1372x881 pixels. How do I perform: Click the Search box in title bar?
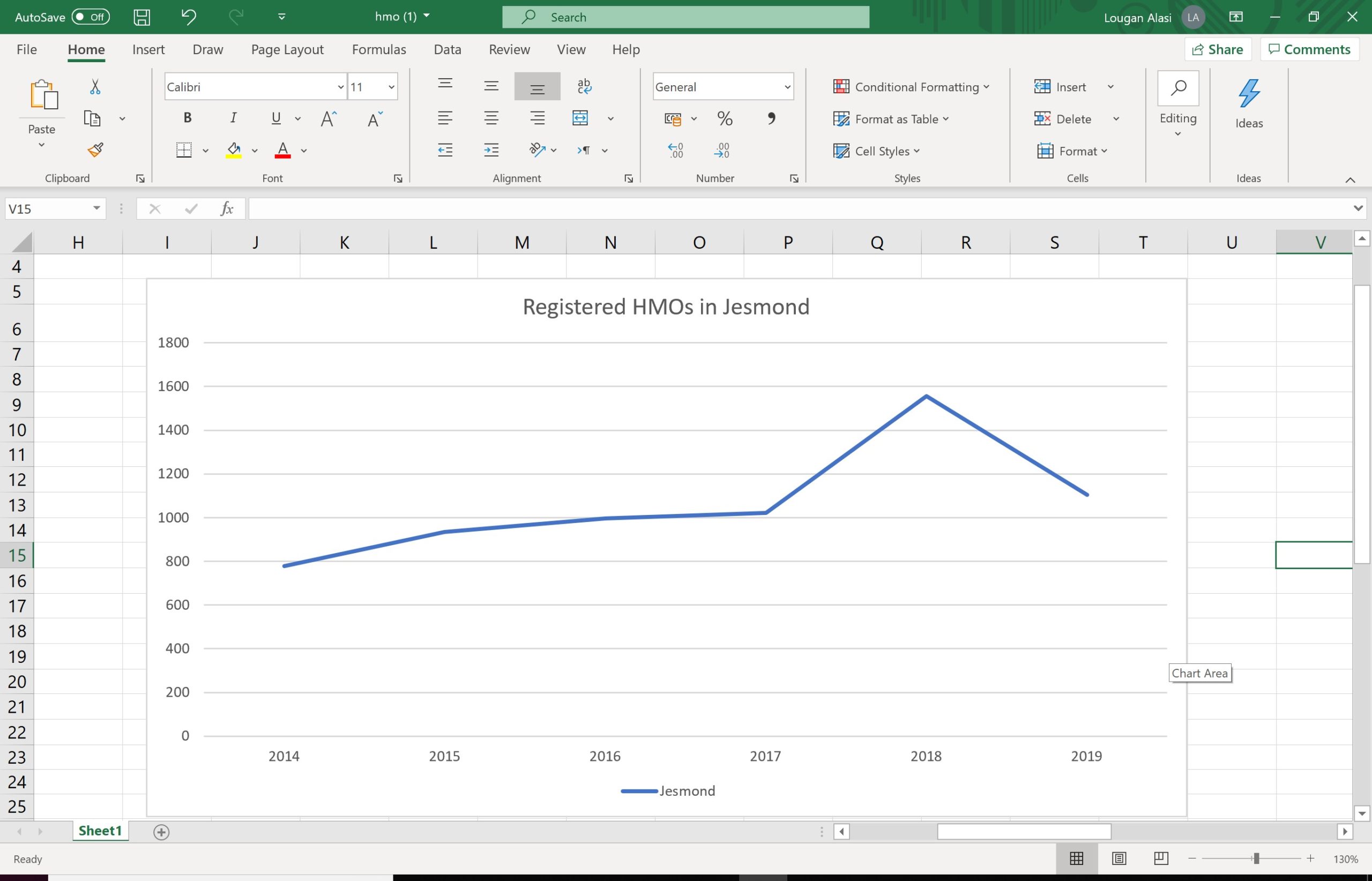685,17
